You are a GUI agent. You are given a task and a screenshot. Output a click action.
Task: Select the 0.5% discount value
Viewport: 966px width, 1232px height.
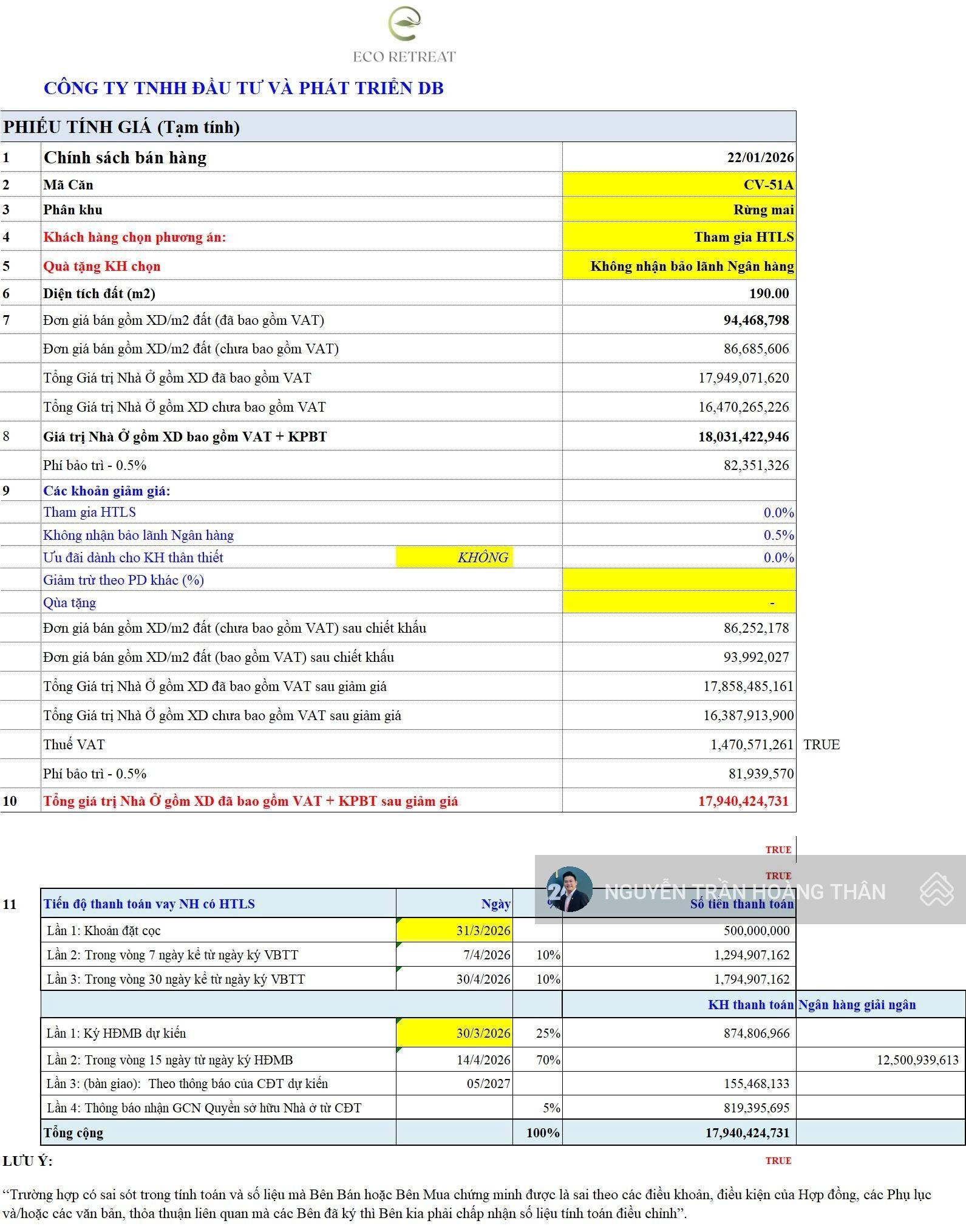pos(778,535)
